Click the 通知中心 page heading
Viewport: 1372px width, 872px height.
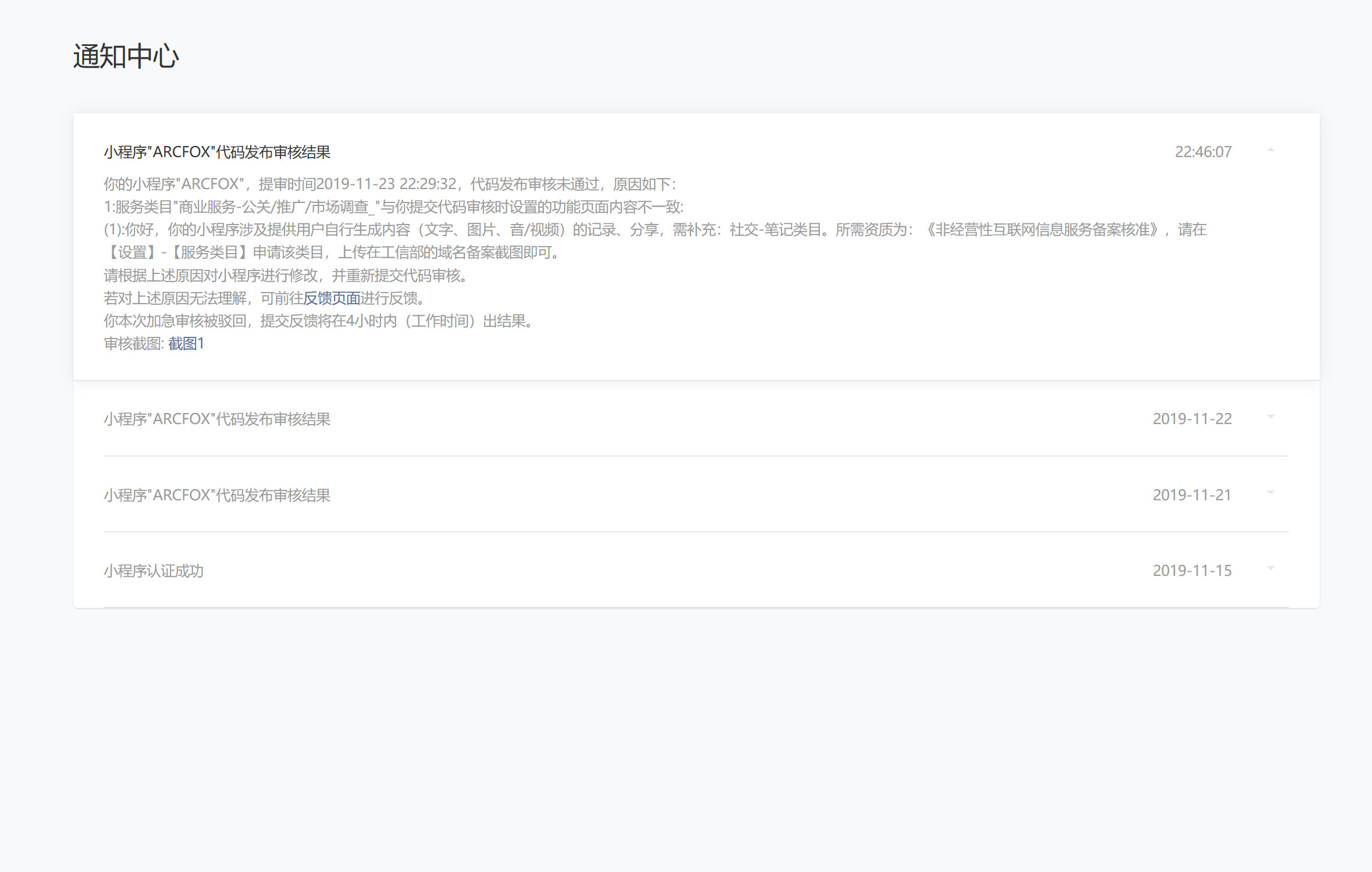click(x=126, y=56)
